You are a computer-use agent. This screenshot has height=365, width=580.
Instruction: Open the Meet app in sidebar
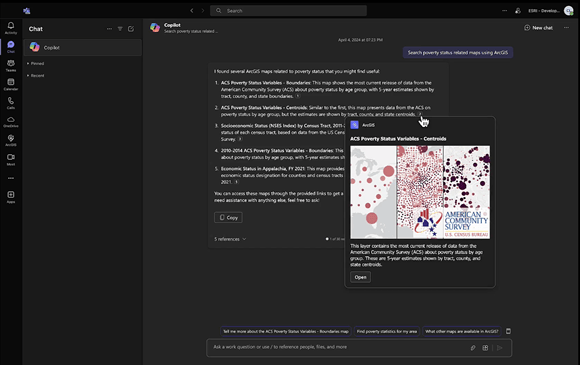[11, 159]
